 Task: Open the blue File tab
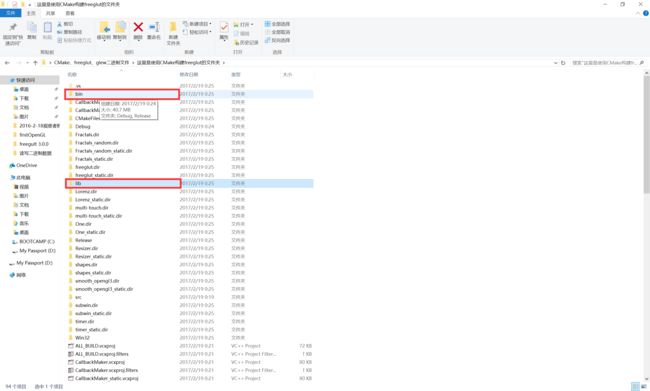pyautogui.click(x=10, y=13)
